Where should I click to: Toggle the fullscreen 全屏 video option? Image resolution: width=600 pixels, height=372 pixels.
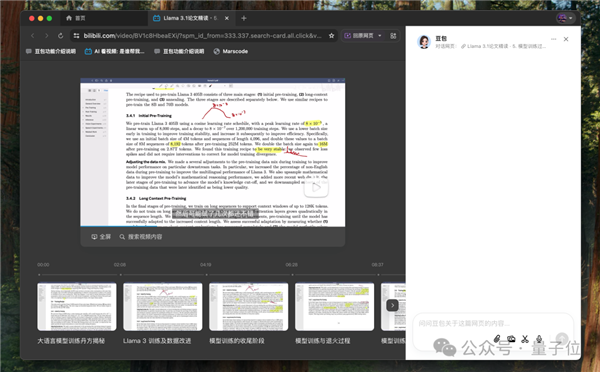101,237
